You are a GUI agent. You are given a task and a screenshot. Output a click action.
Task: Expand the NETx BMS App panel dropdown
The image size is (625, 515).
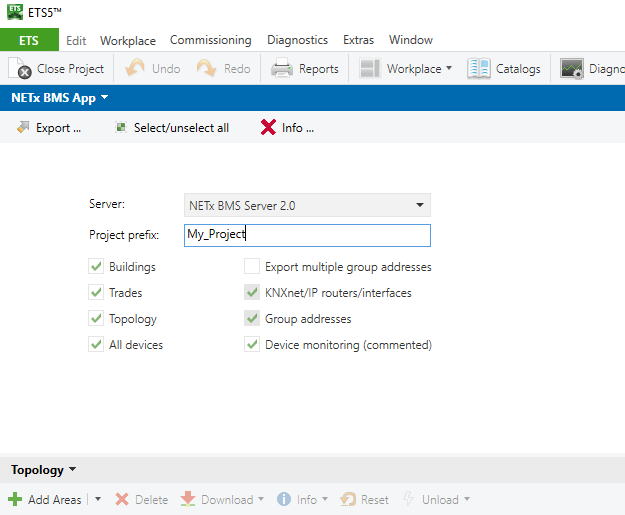[104, 97]
